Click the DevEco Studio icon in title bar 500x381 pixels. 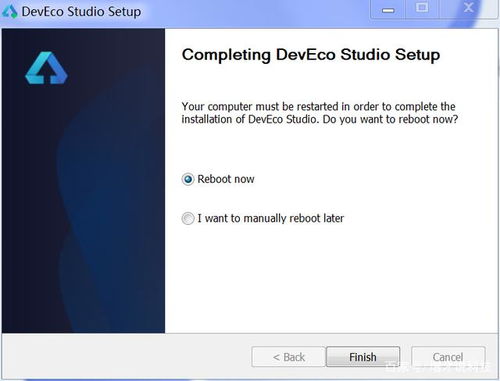[9, 12]
